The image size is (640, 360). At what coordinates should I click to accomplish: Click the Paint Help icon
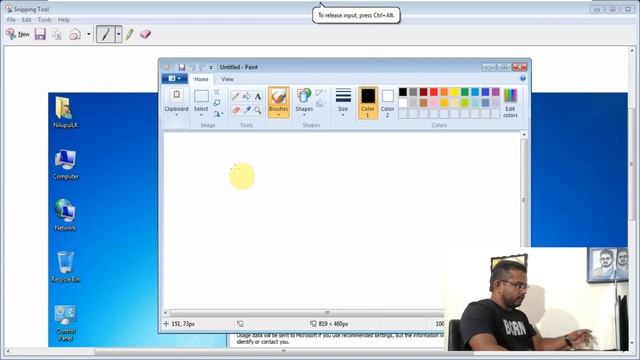(522, 78)
